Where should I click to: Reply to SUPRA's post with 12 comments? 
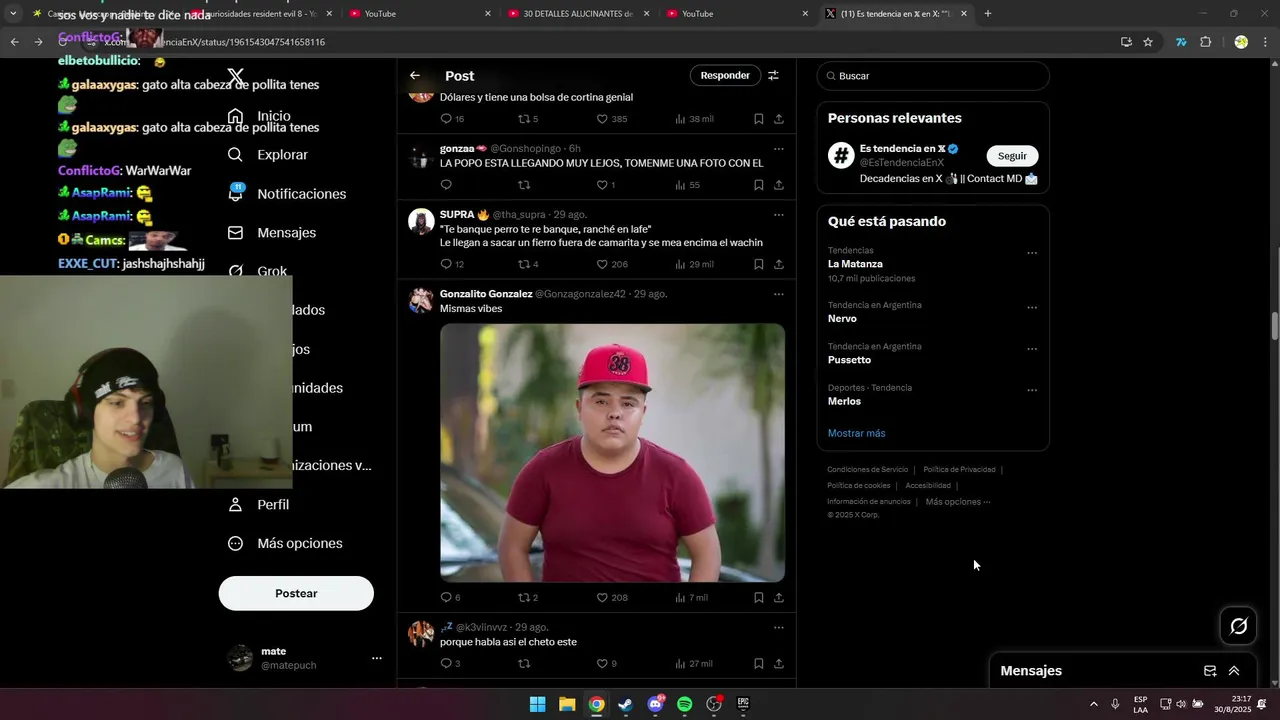click(452, 265)
